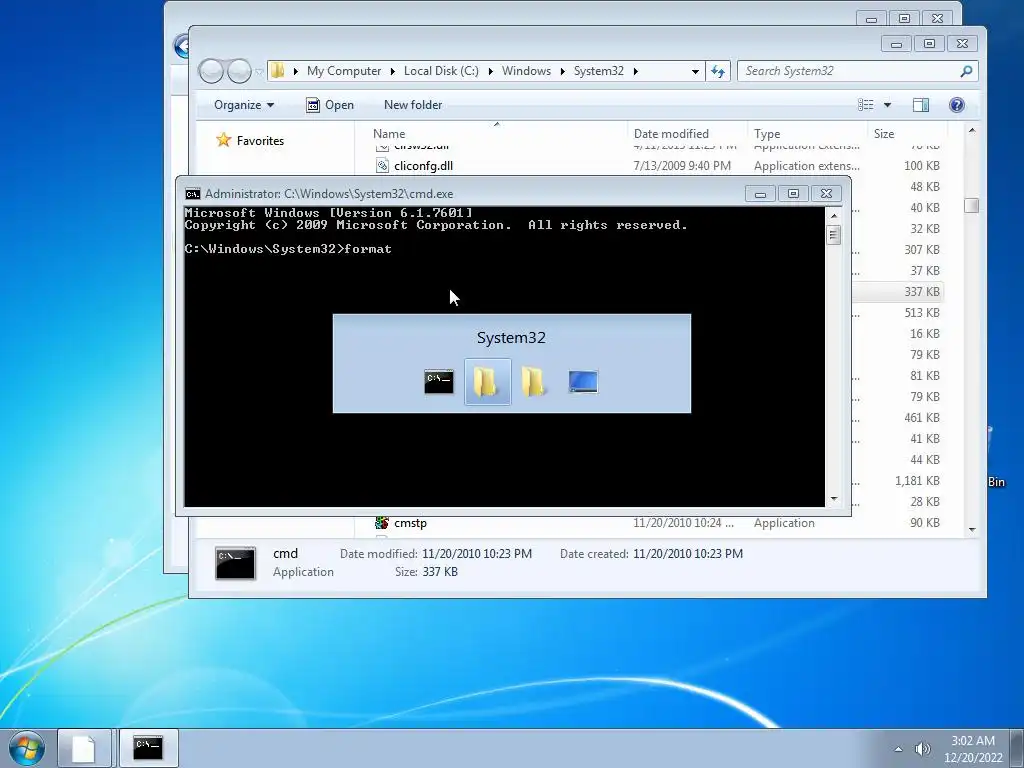Click cmd scrollbar thumb
1024x768 pixels.
point(833,234)
